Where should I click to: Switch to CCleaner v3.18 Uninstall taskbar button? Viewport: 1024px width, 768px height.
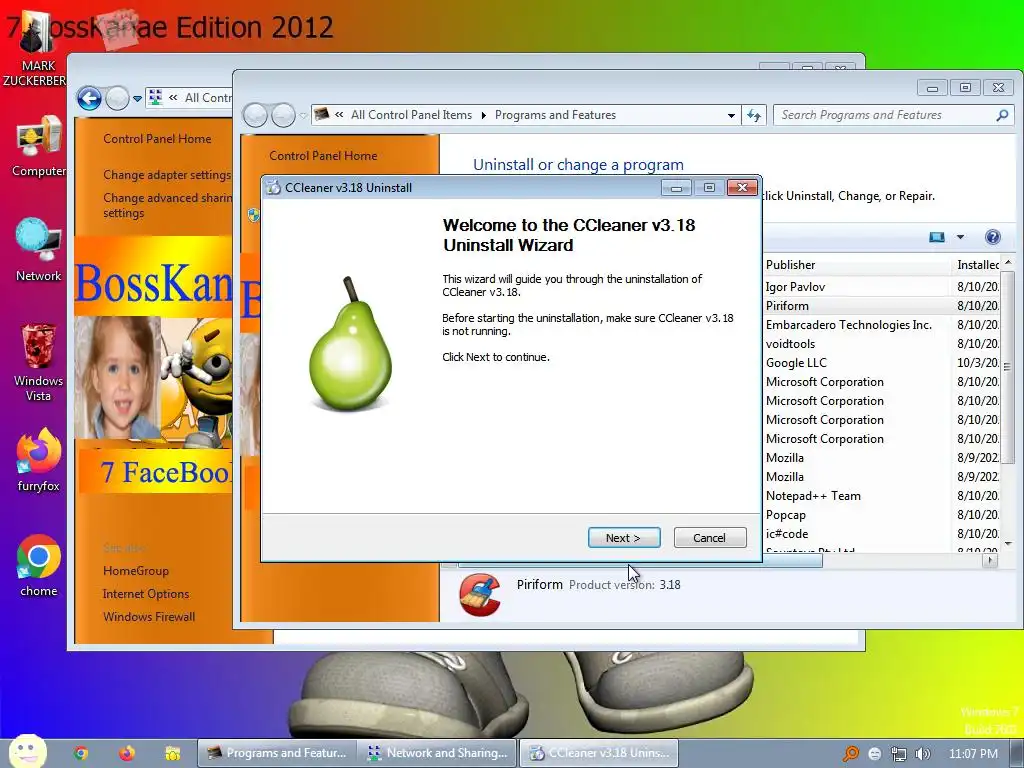[599, 753]
